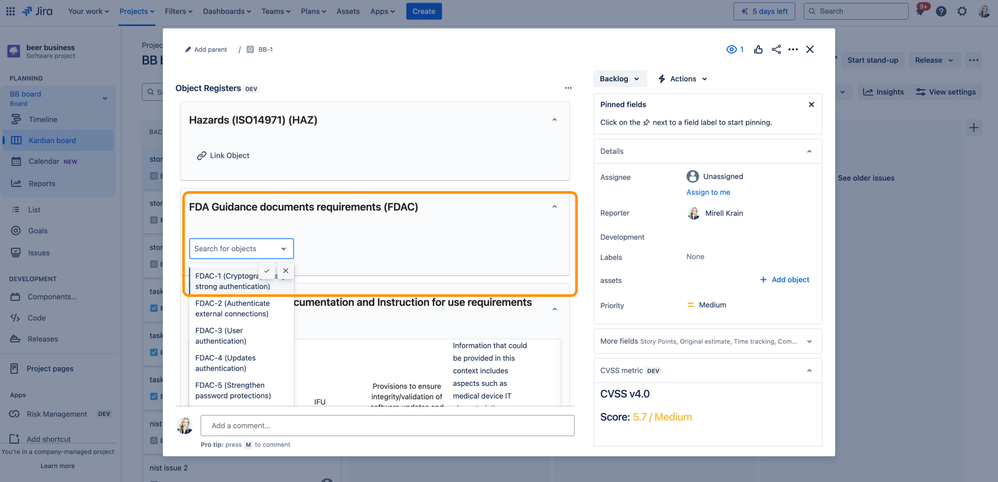Confirm selection with the checkmark button

point(267,271)
